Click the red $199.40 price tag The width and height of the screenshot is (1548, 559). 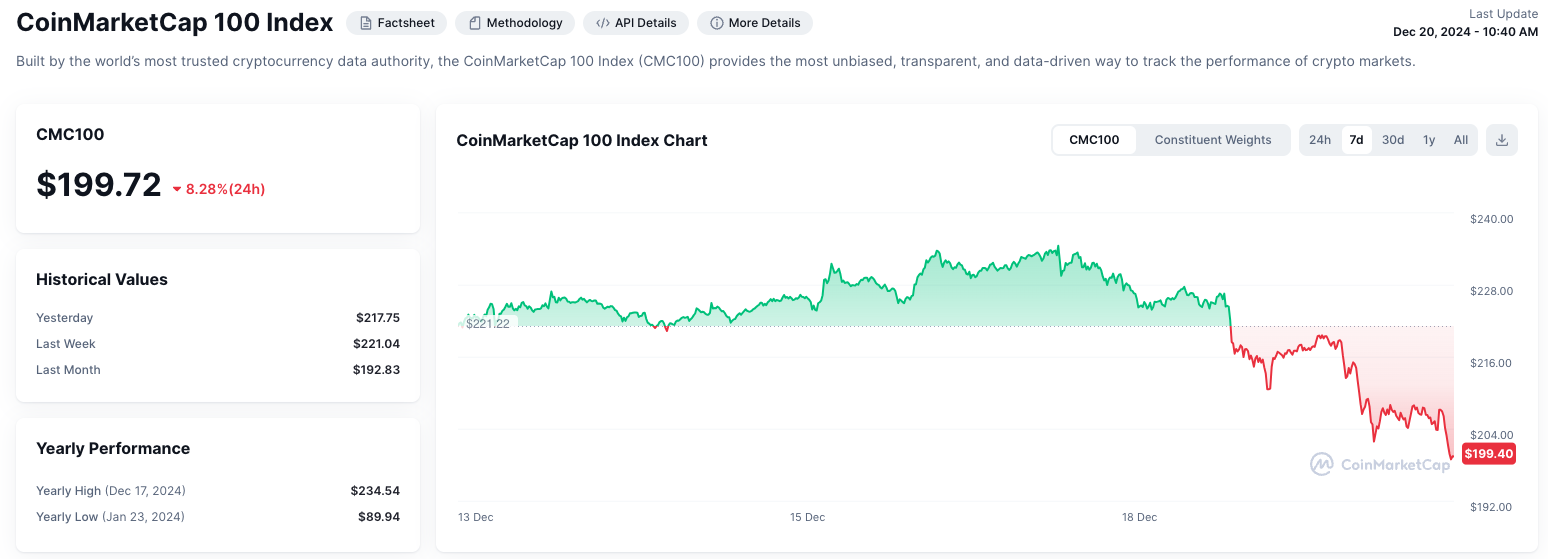1489,454
